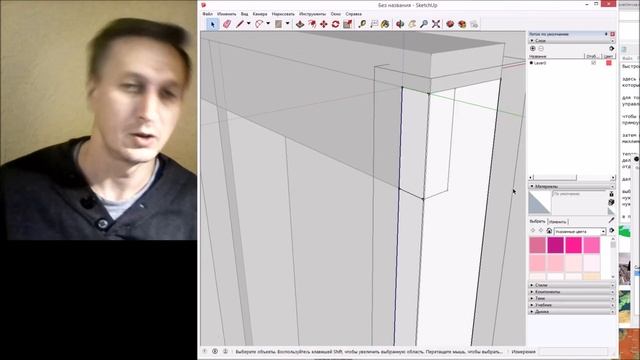Image resolution: width=640 pixels, height=360 pixels.
Task: Select the Layer0 active radio button
Action: pos(531,63)
